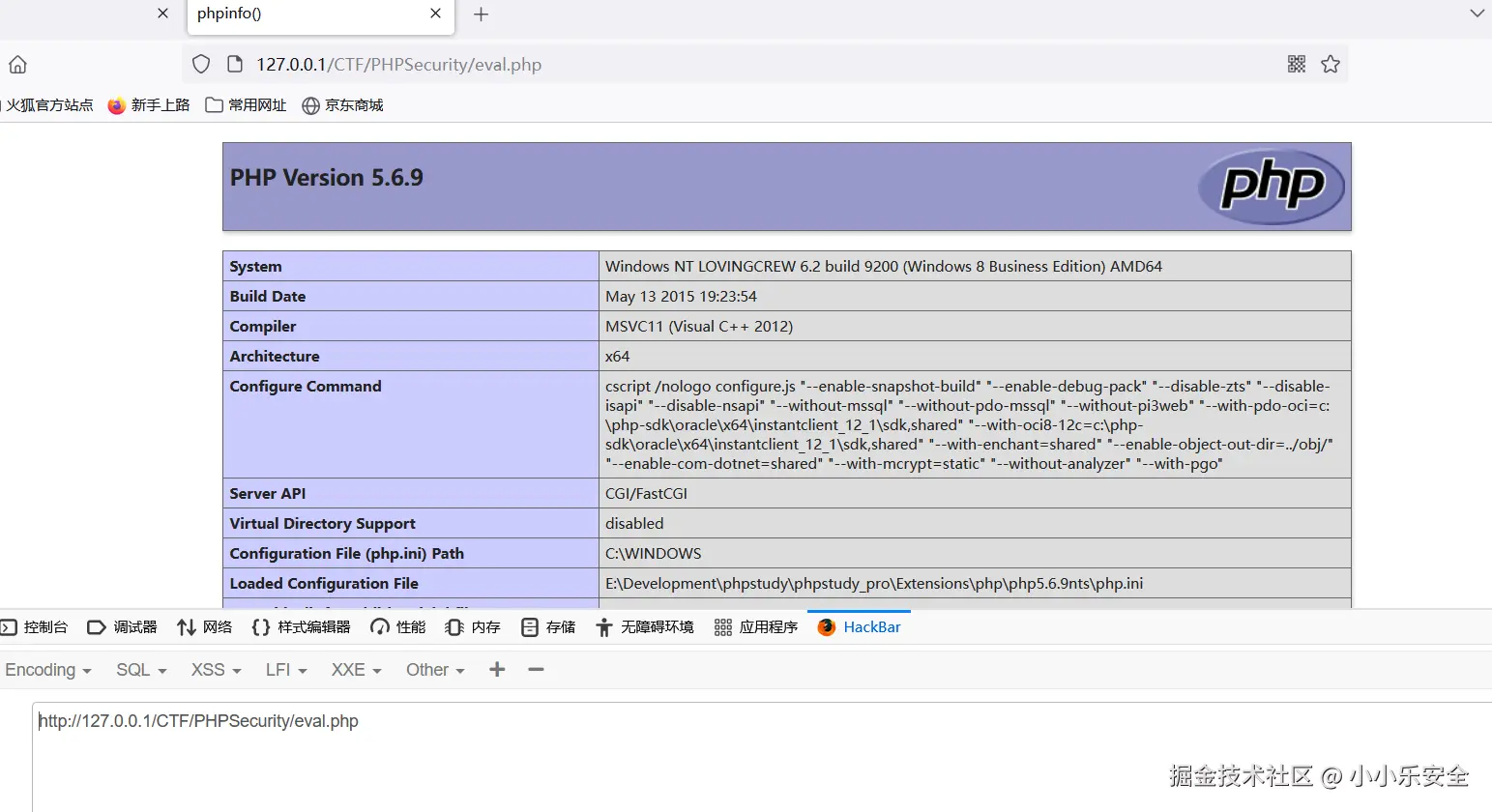1492x812 pixels.
Task: Close the phpinfo() tab
Action: pos(435,14)
